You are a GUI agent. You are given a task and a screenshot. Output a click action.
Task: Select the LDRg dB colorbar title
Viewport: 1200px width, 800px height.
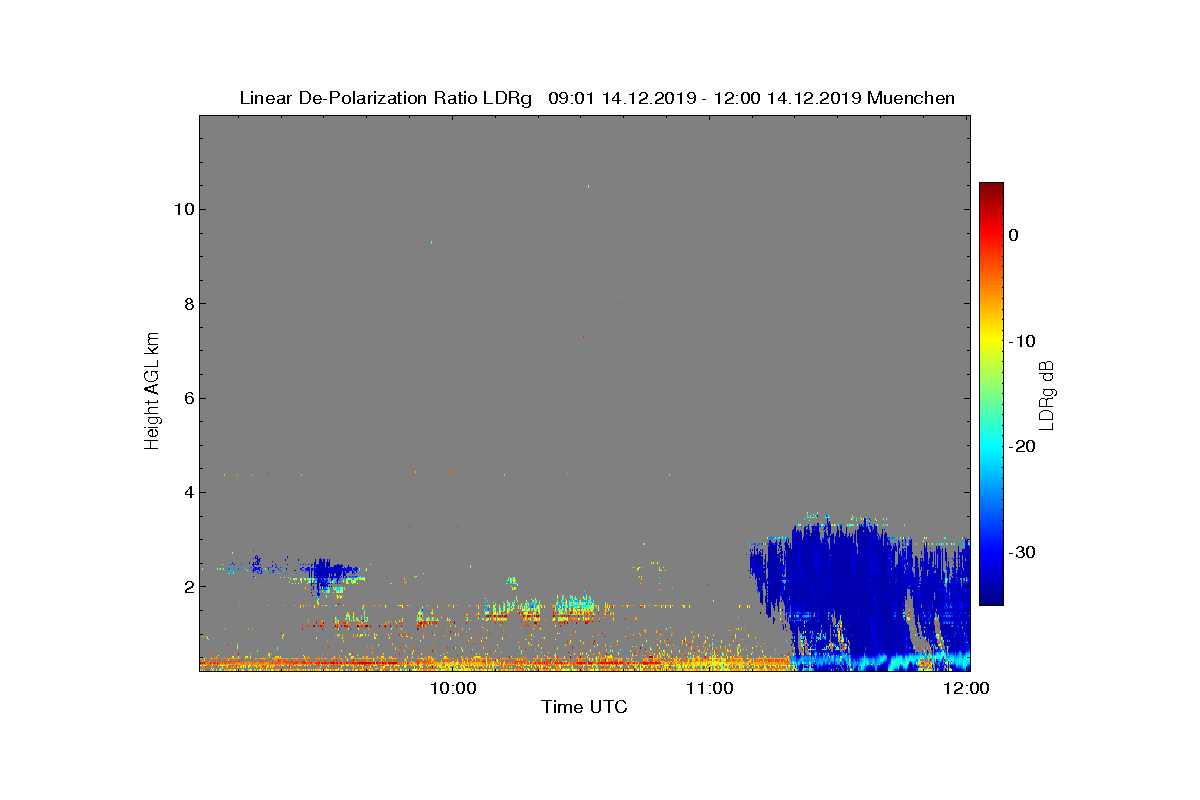(x=1048, y=394)
